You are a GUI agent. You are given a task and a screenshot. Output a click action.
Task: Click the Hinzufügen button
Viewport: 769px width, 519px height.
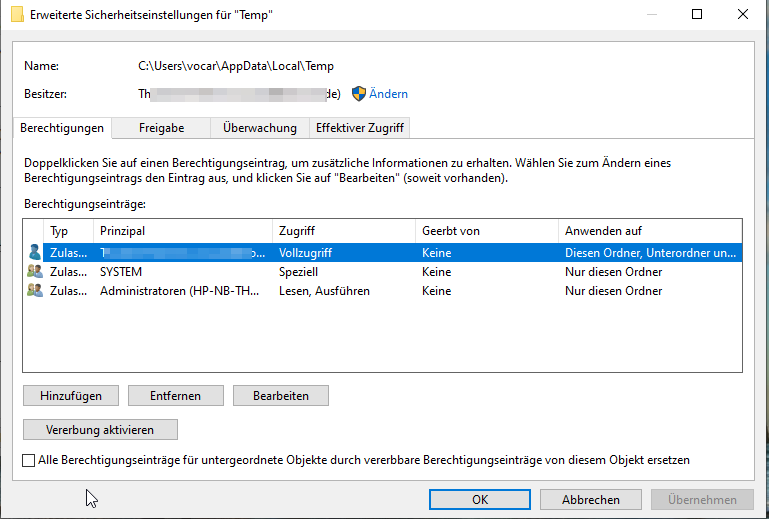(x=71, y=396)
